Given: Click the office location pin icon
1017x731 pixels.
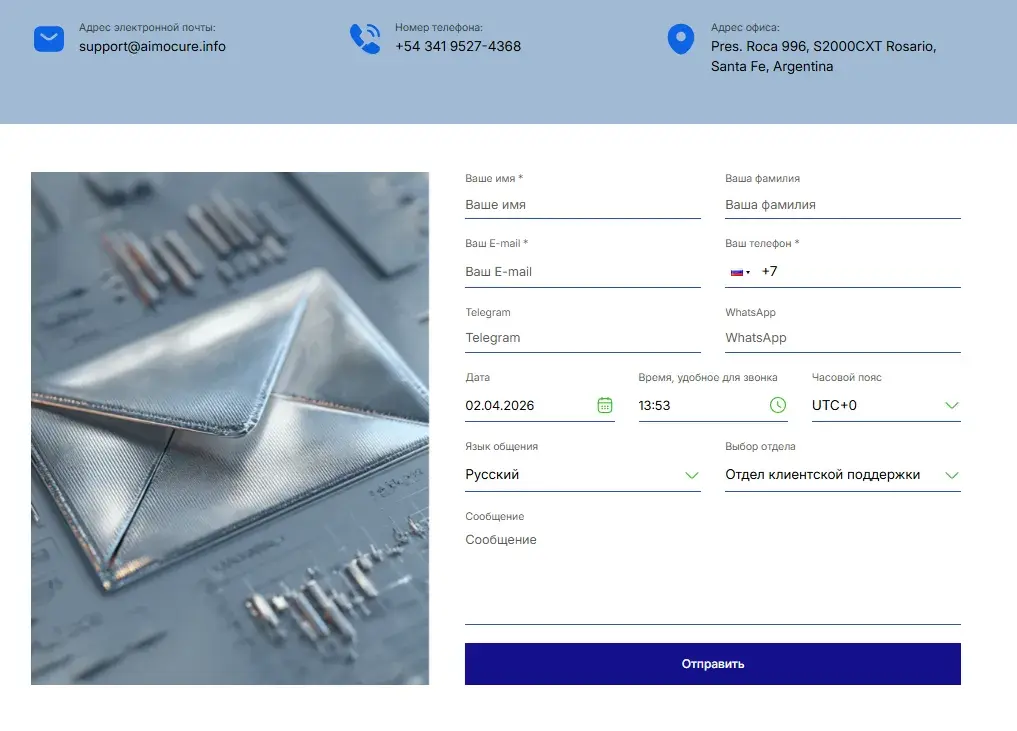Looking at the screenshot, I should (680, 39).
